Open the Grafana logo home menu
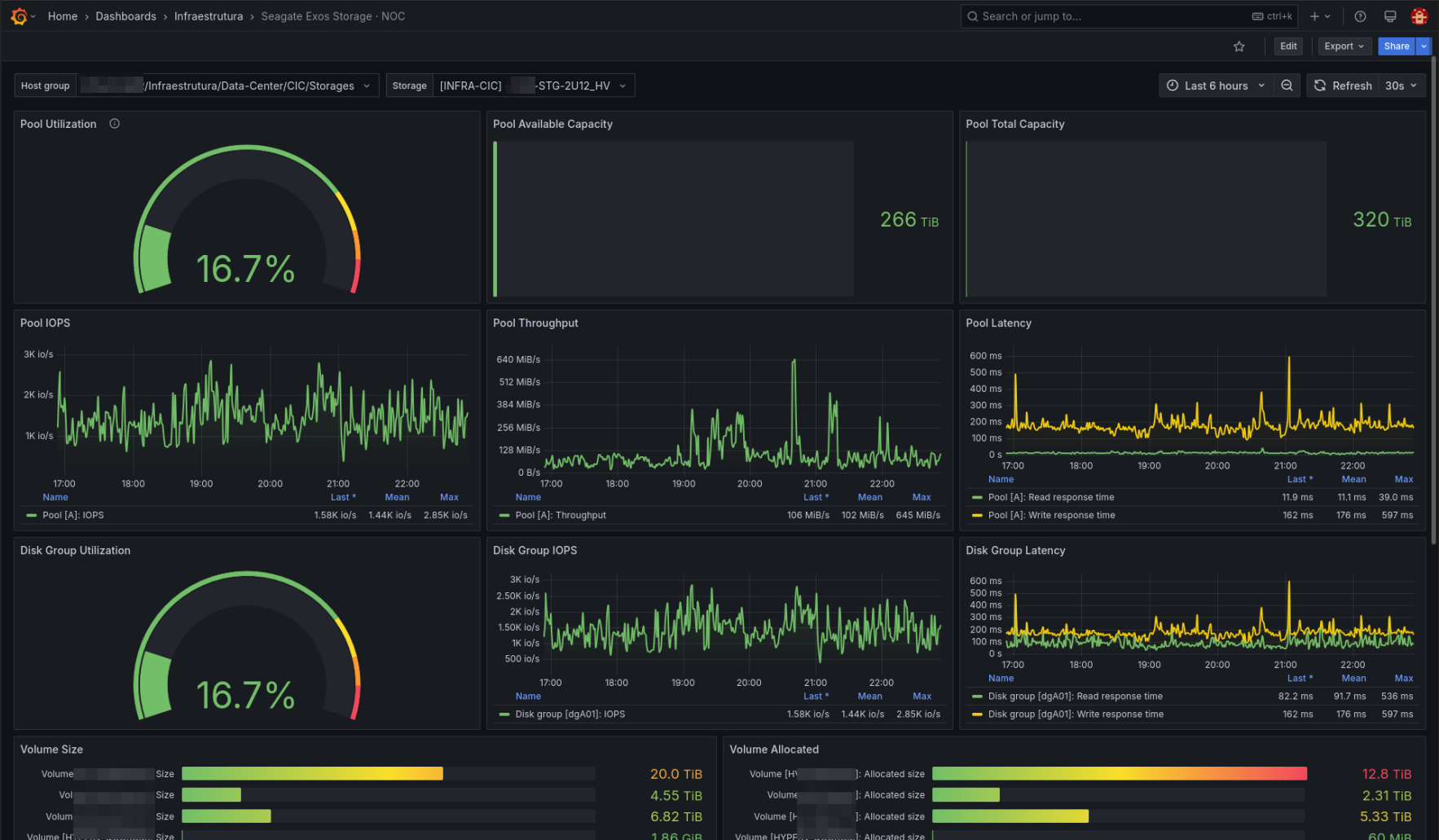Viewport: 1439px width, 840px height. pyautogui.click(x=19, y=16)
